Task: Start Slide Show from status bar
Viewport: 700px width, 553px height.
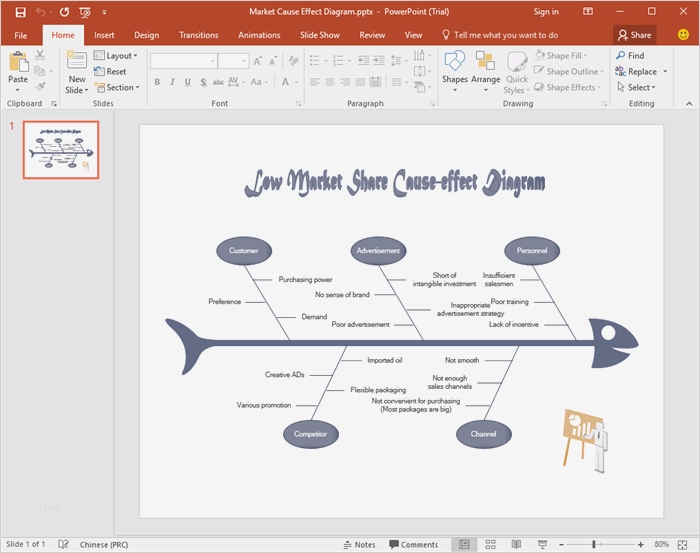Action: click(541, 544)
